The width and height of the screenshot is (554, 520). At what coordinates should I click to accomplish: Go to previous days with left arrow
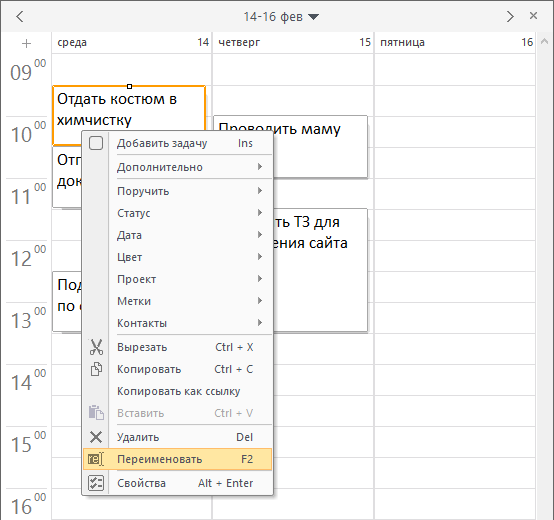point(20,16)
